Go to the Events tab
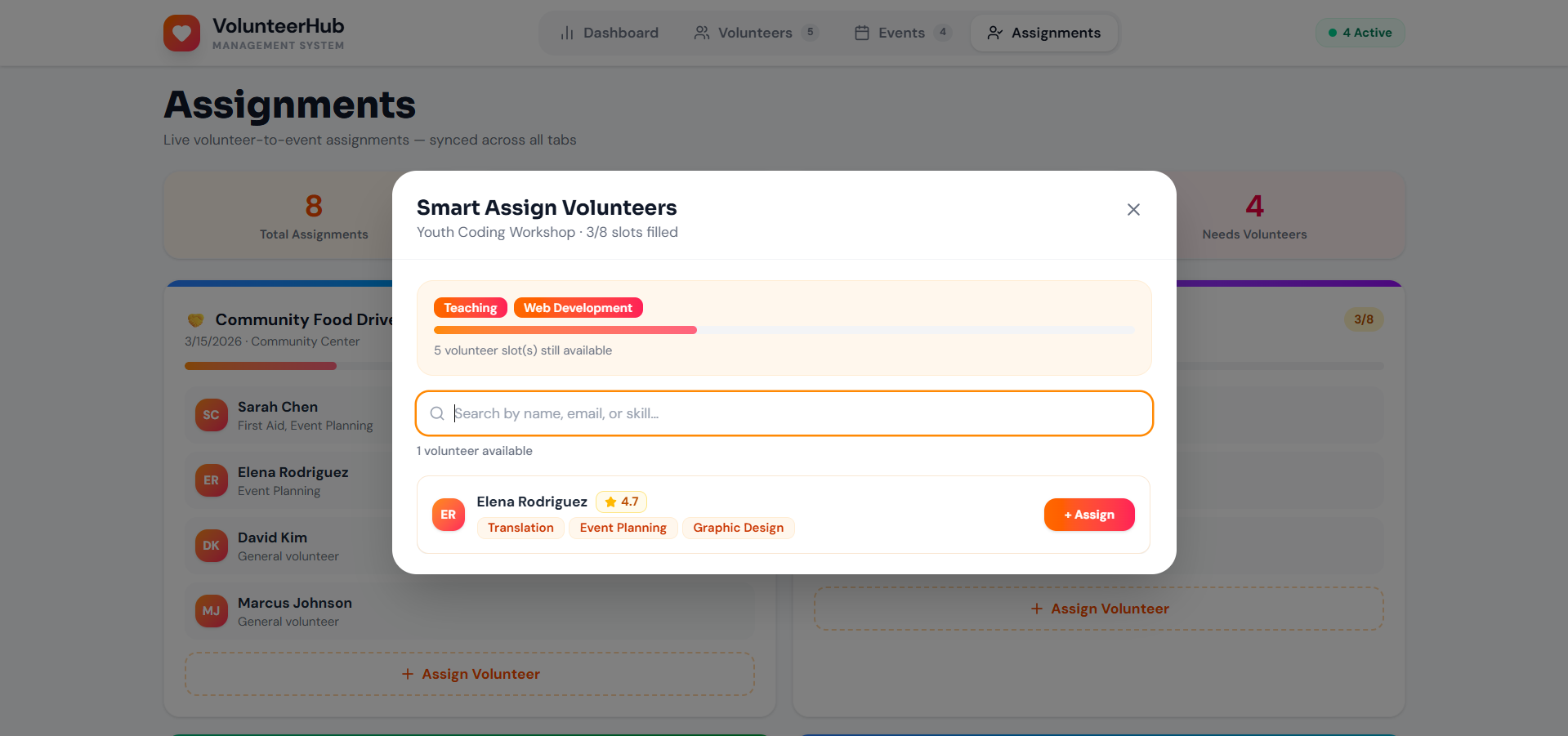The image size is (1568, 736). 901,33
